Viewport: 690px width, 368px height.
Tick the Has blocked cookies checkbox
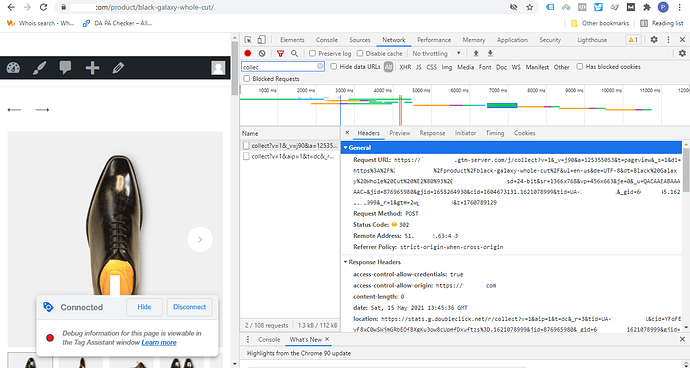580,66
